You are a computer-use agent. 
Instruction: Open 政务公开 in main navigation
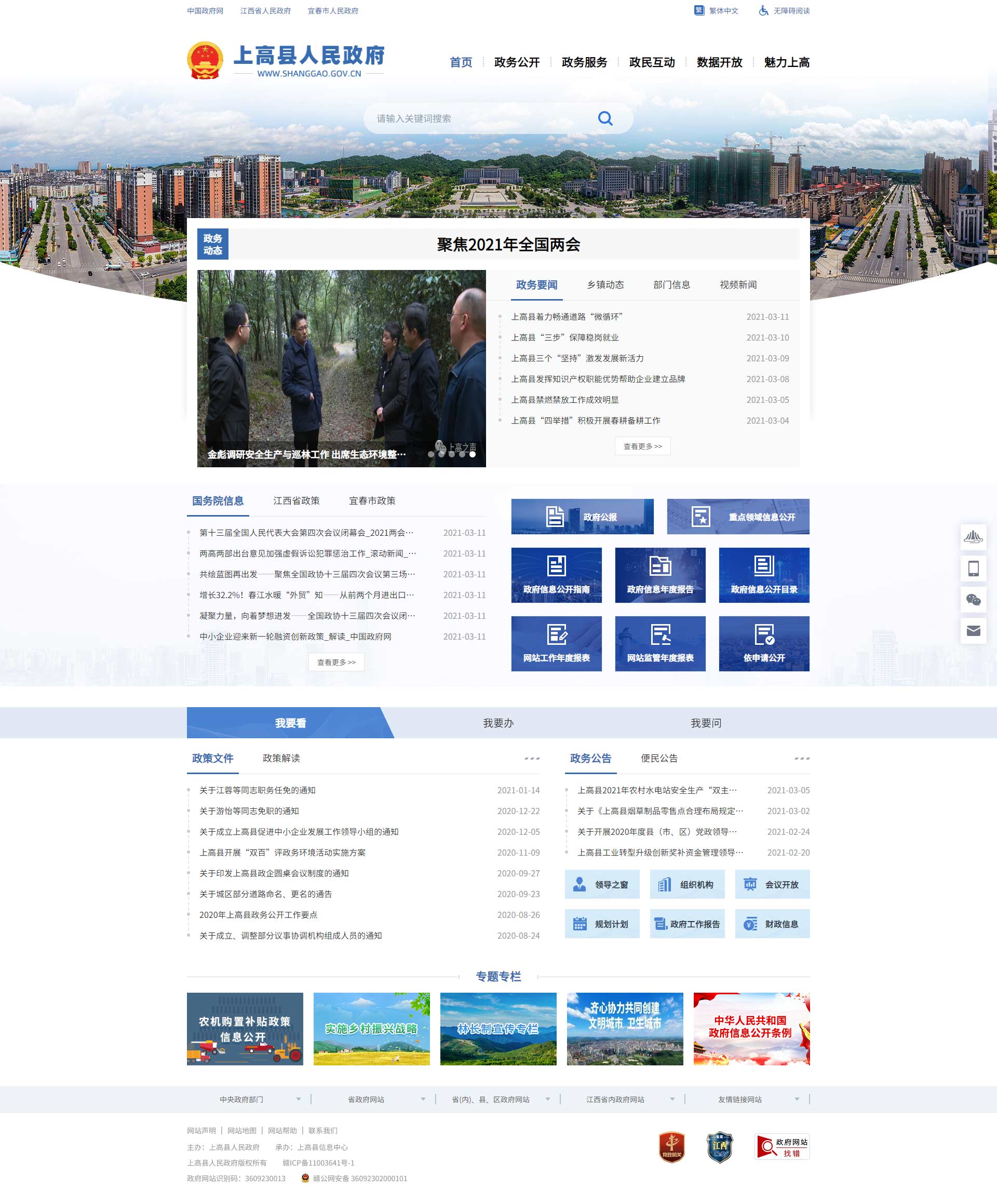pos(517,62)
